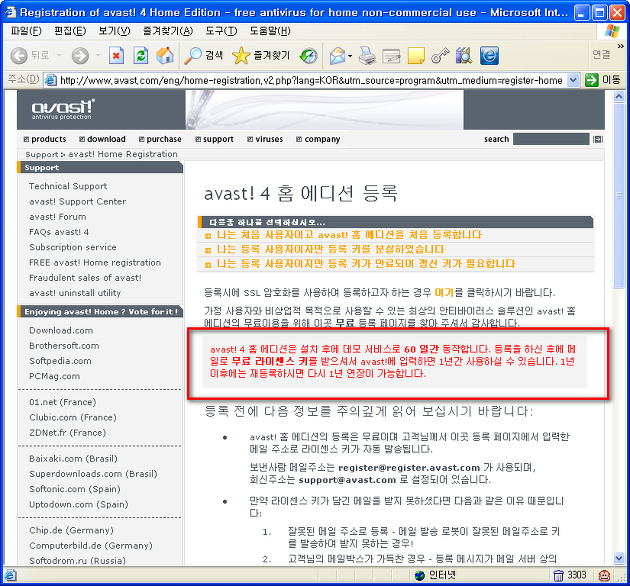This screenshot has width=630, height=586.
Task: Click the keys toolbar icon
Action: [440, 55]
